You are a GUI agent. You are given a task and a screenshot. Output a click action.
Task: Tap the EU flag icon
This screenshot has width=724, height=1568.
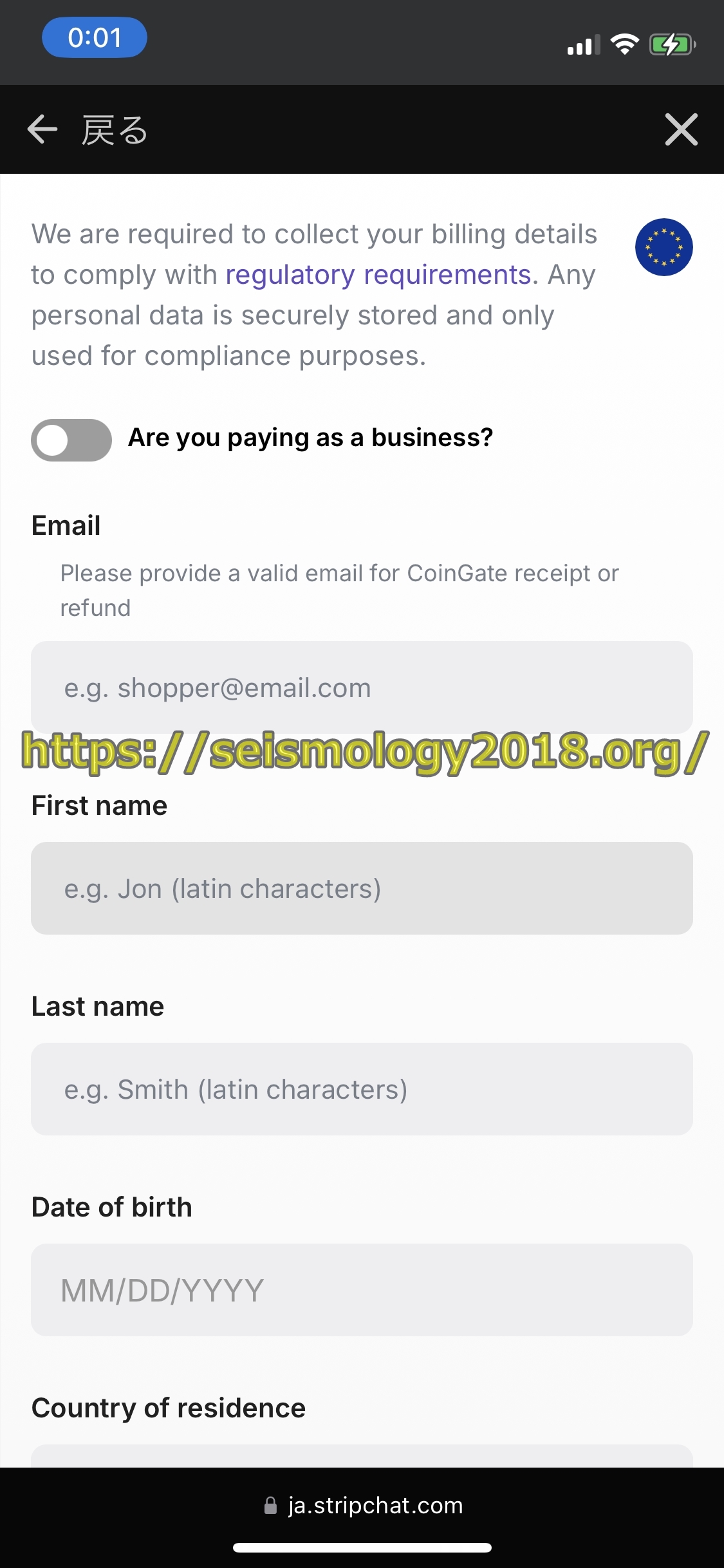(664, 247)
